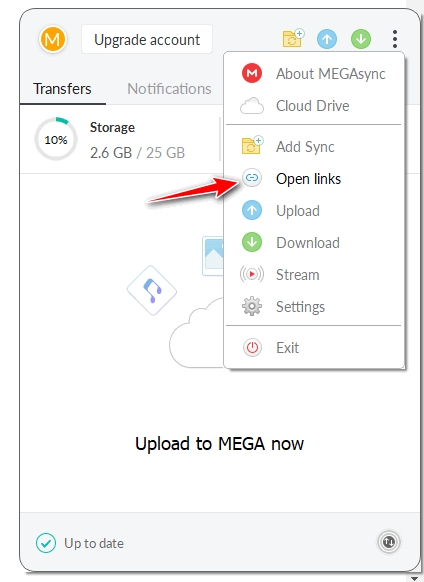Click the Settings gear icon in menu
The width and height of the screenshot is (424, 582).
252,306
